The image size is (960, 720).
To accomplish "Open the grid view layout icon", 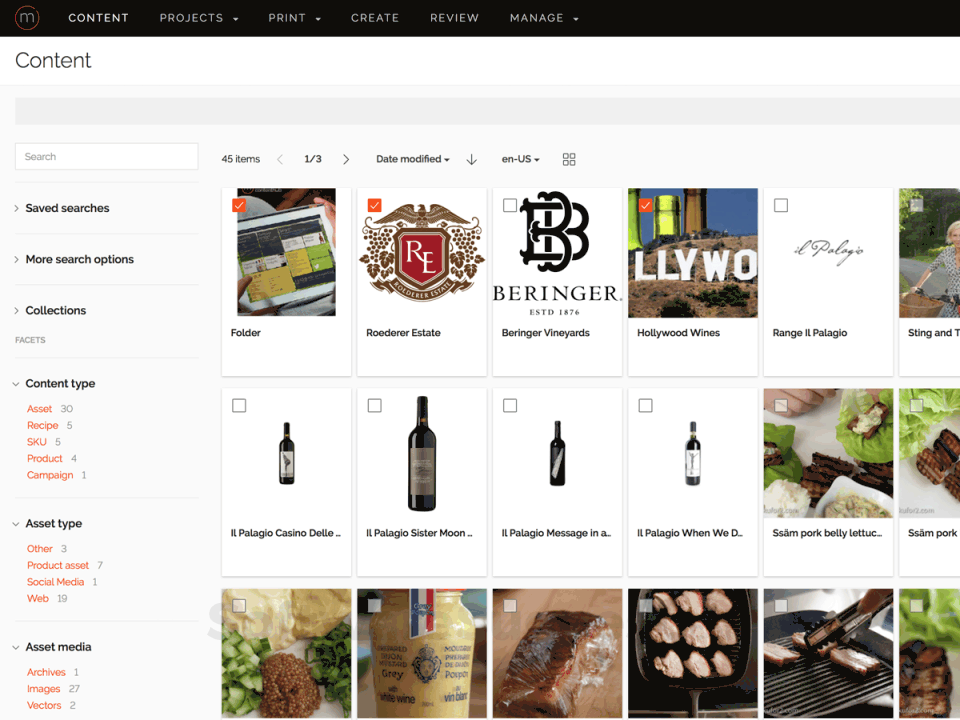I will click(568, 159).
